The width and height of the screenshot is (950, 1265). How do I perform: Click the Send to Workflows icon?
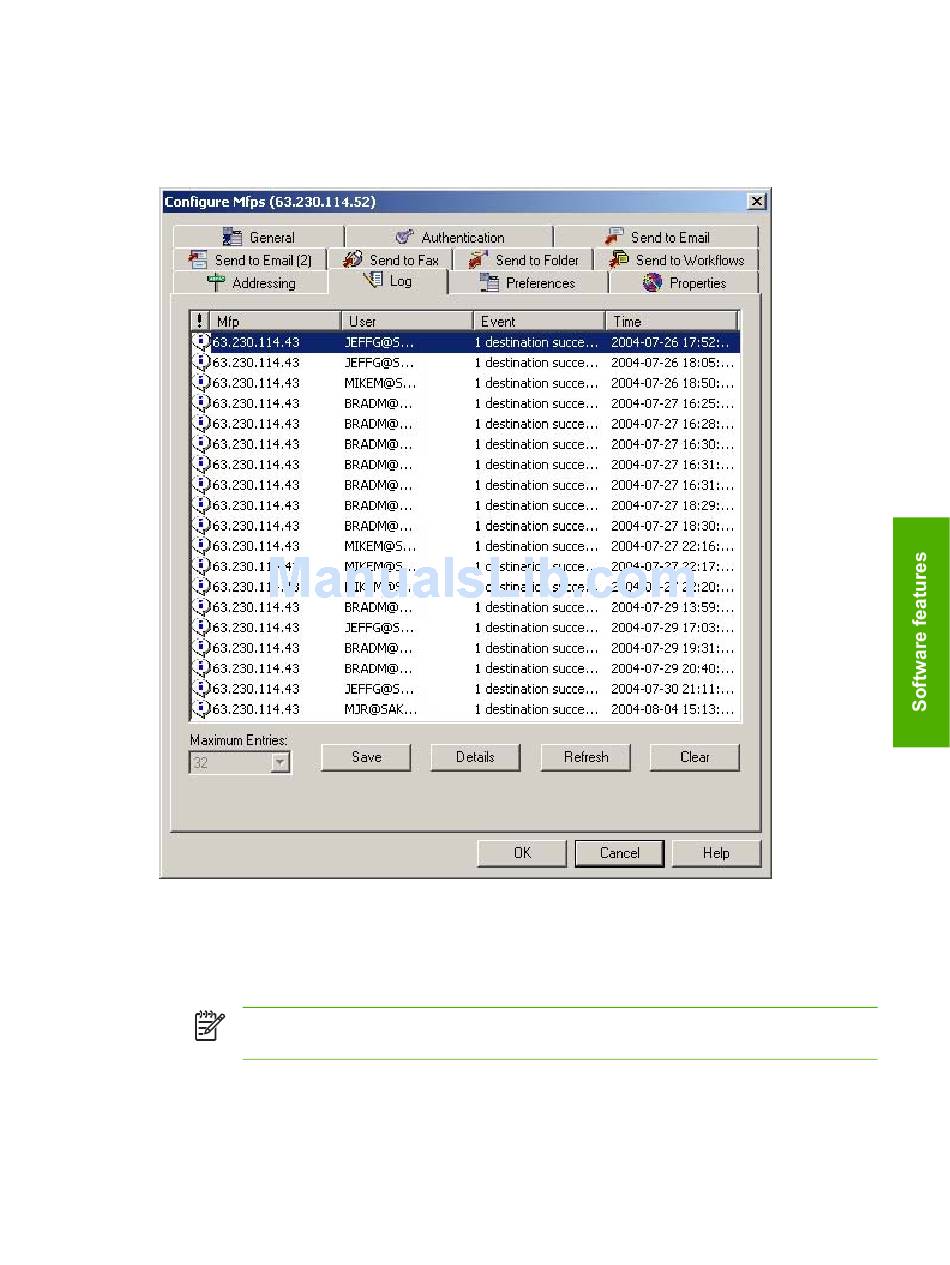619,260
